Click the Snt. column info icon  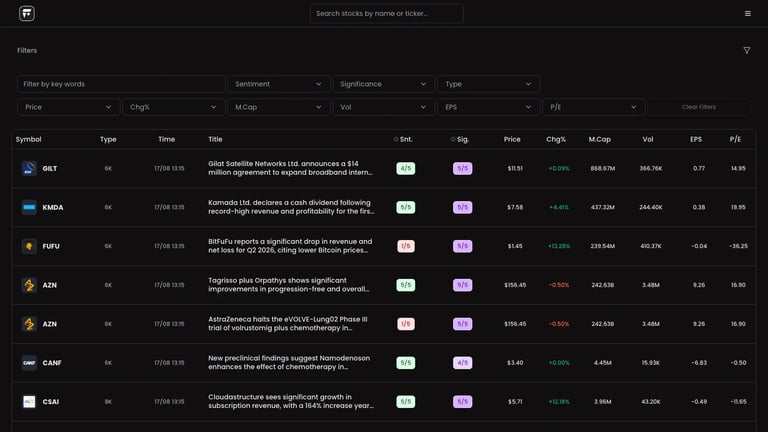pyautogui.click(x=396, y=139)
